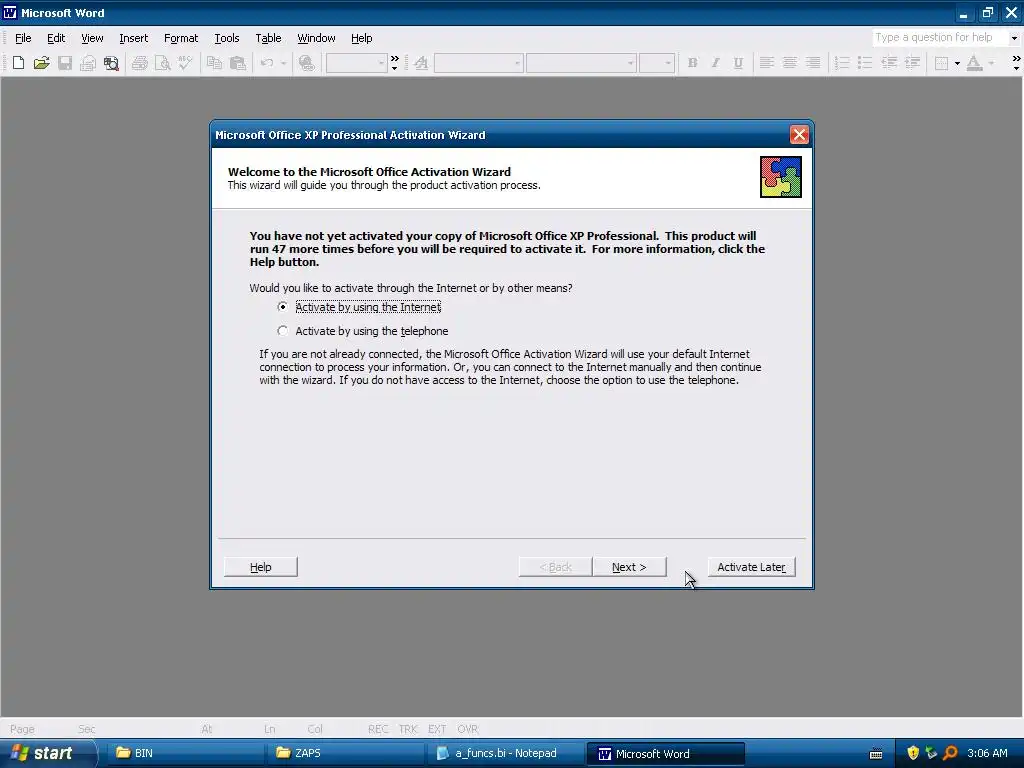Click the New Blank Document toolbar icon

[x=18, y=63]
